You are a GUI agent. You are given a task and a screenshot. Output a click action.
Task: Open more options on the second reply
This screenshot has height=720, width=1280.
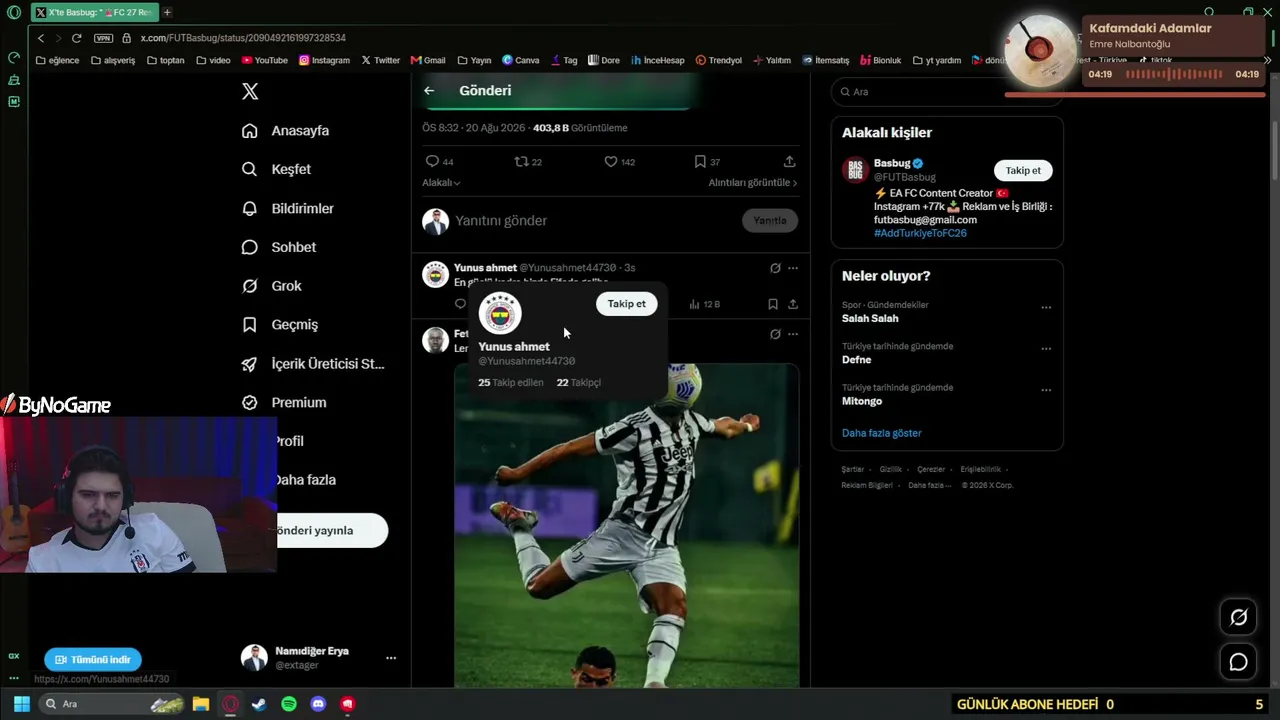(x=793, y=334)
